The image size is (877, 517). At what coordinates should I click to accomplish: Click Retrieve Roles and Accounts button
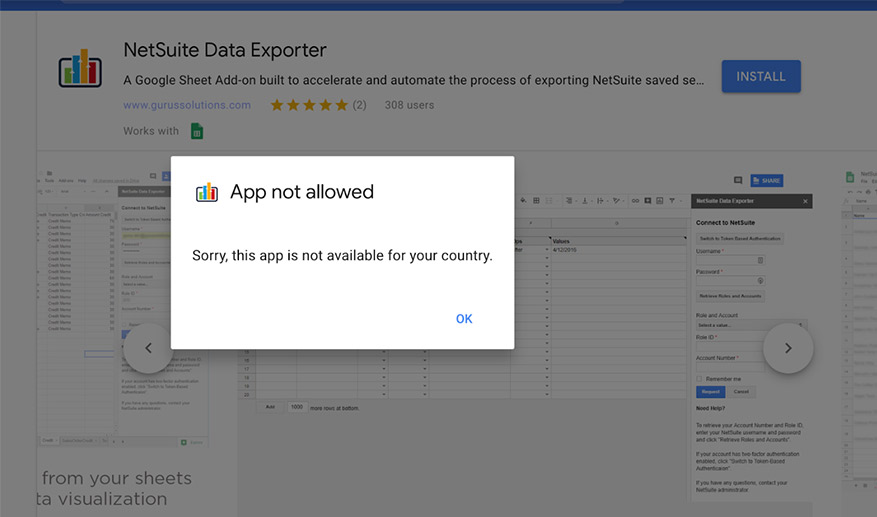click(730, 296)
